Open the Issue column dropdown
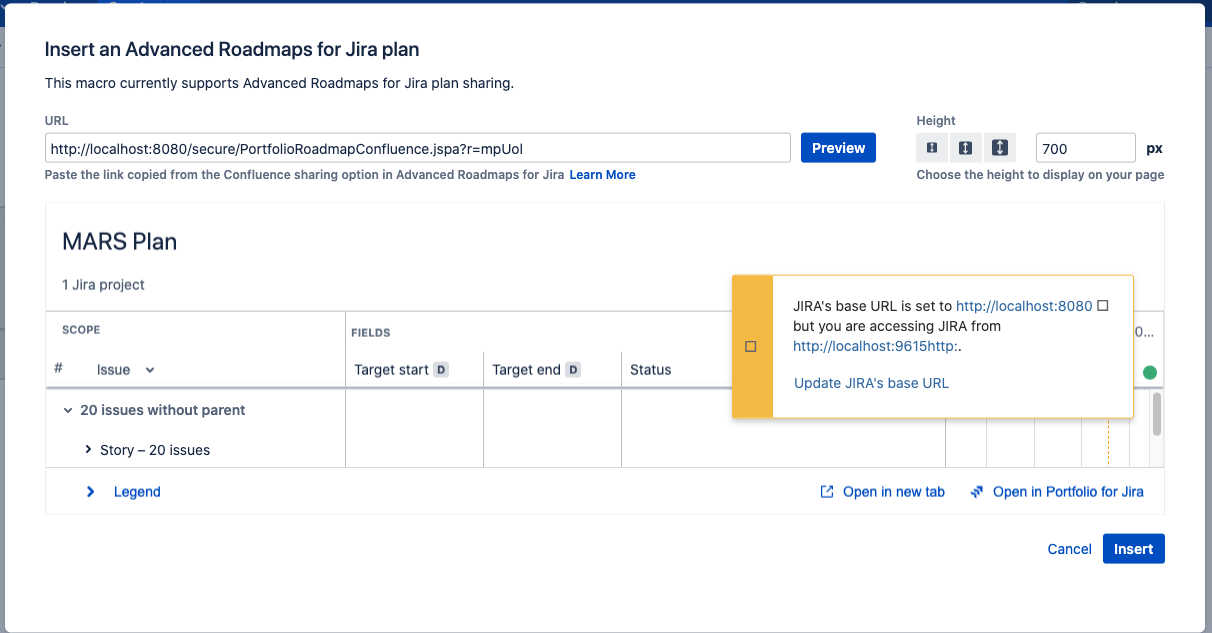 click(150, 370)
